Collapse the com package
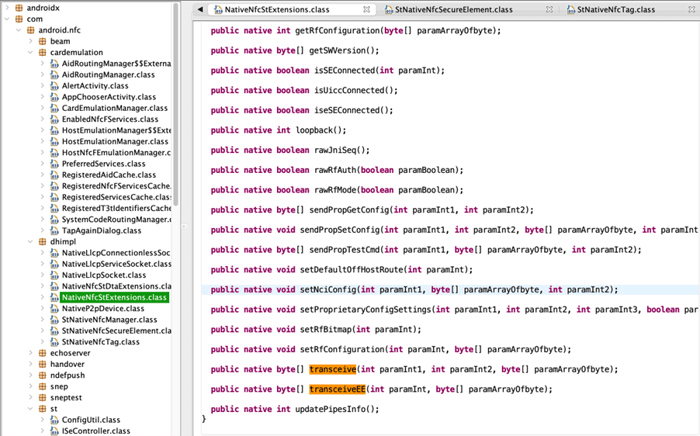Viewport: 700px width, 436px height. 7,19
